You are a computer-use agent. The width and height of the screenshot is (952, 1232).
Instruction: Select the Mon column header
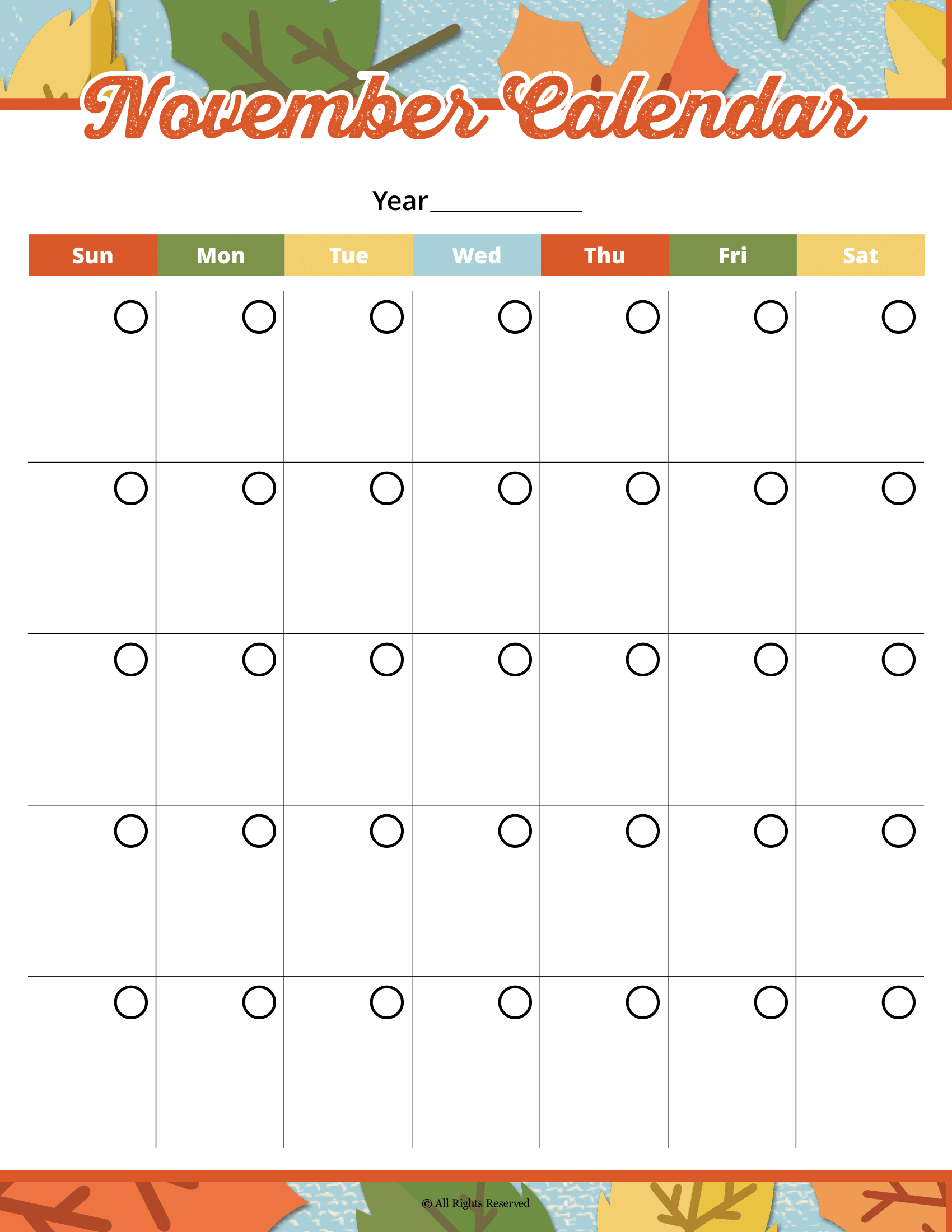pyautogui.click(x=221, y=255)
